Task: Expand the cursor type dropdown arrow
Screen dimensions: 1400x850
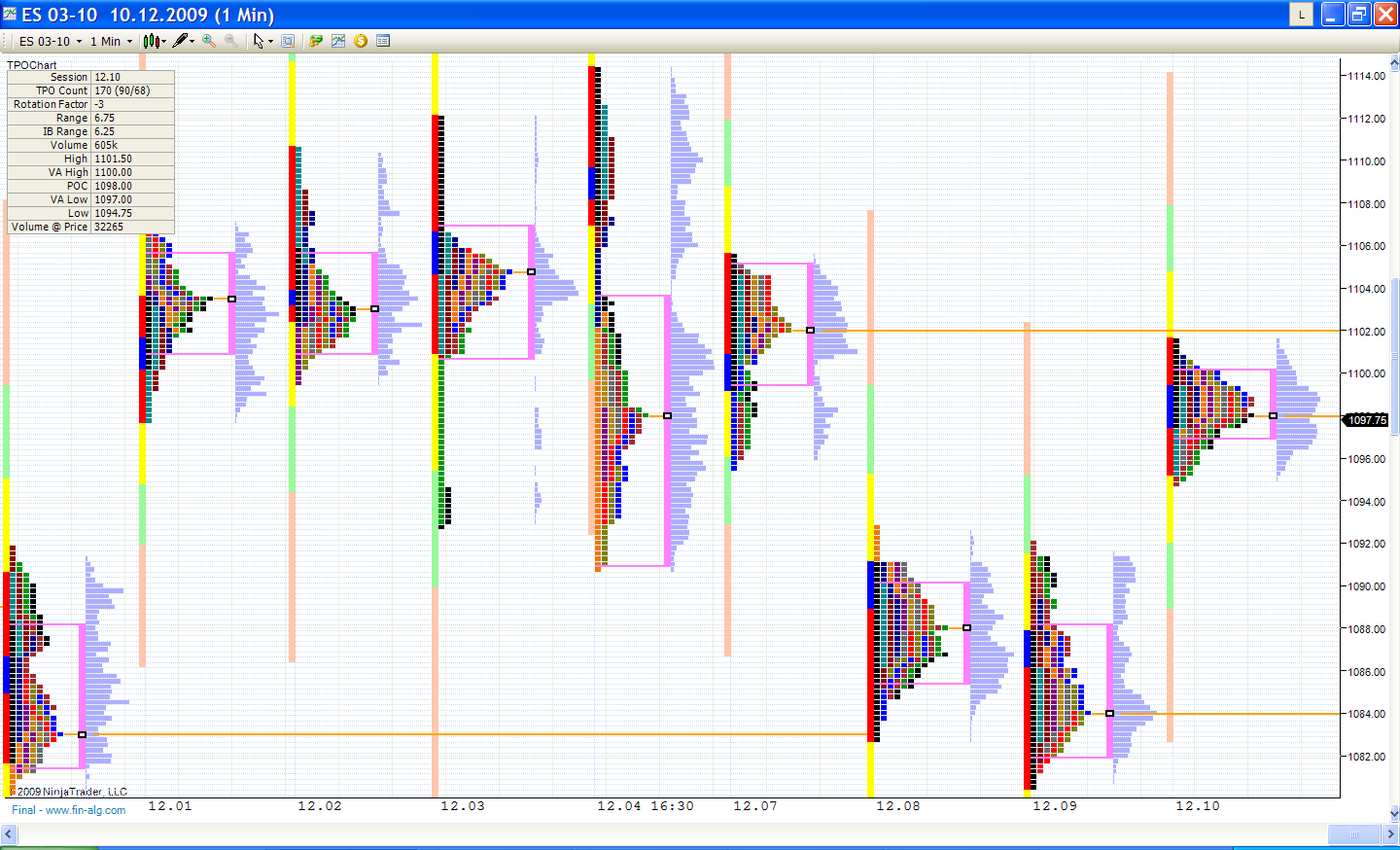Action: point(270,42)
